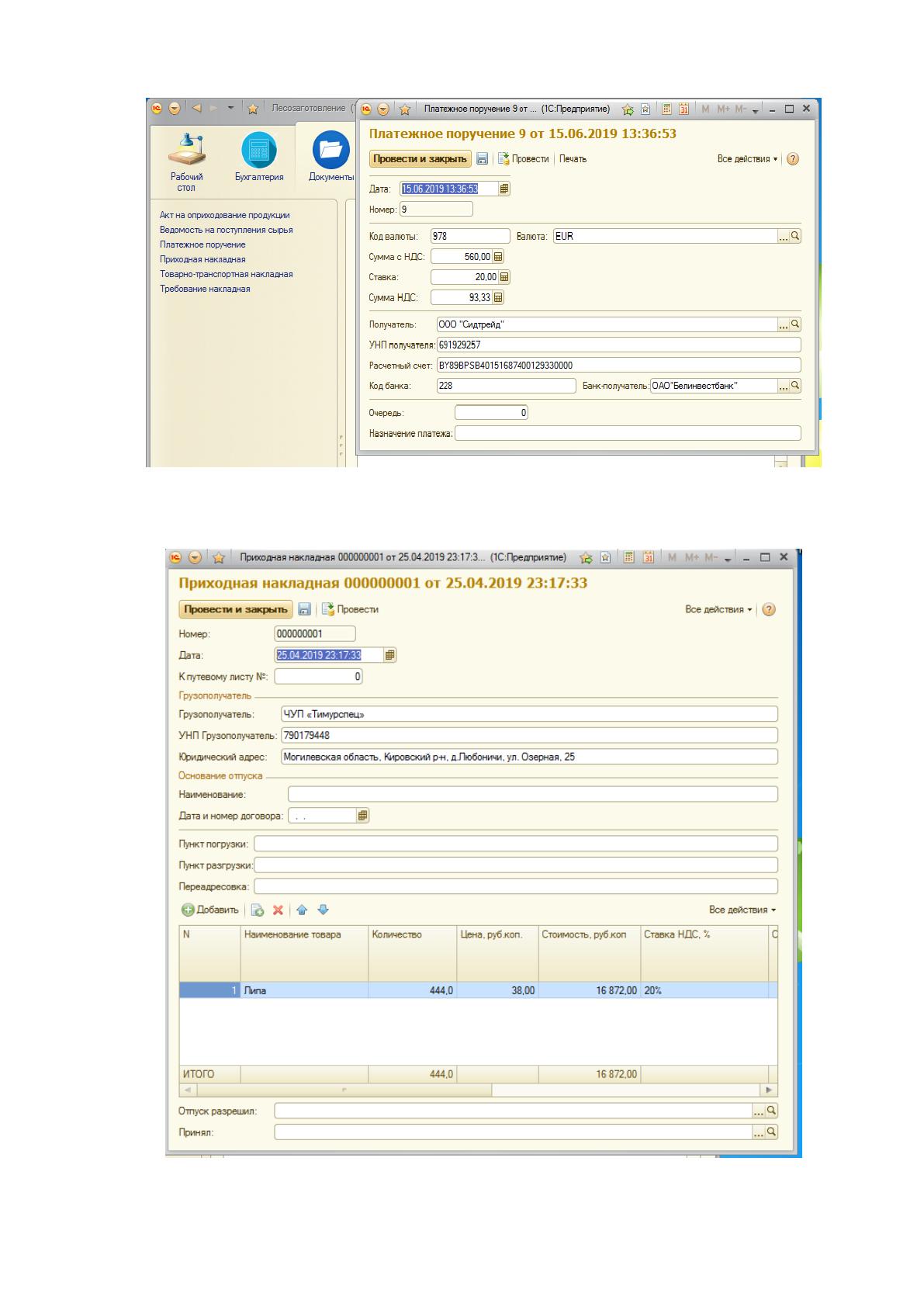Click Добавить to add table row

pos(210,910)
